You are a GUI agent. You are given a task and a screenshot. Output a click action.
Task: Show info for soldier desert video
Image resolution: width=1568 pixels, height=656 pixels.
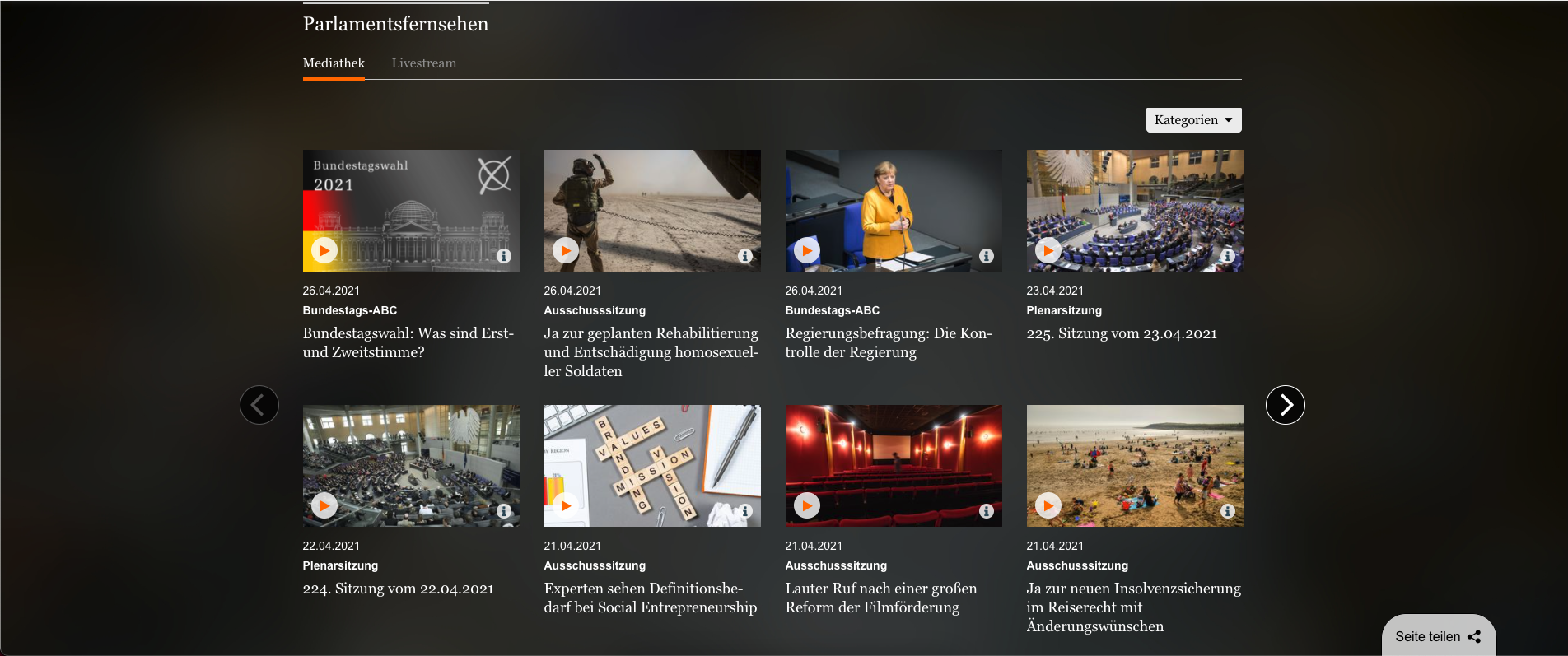click(x=745, y=256)
